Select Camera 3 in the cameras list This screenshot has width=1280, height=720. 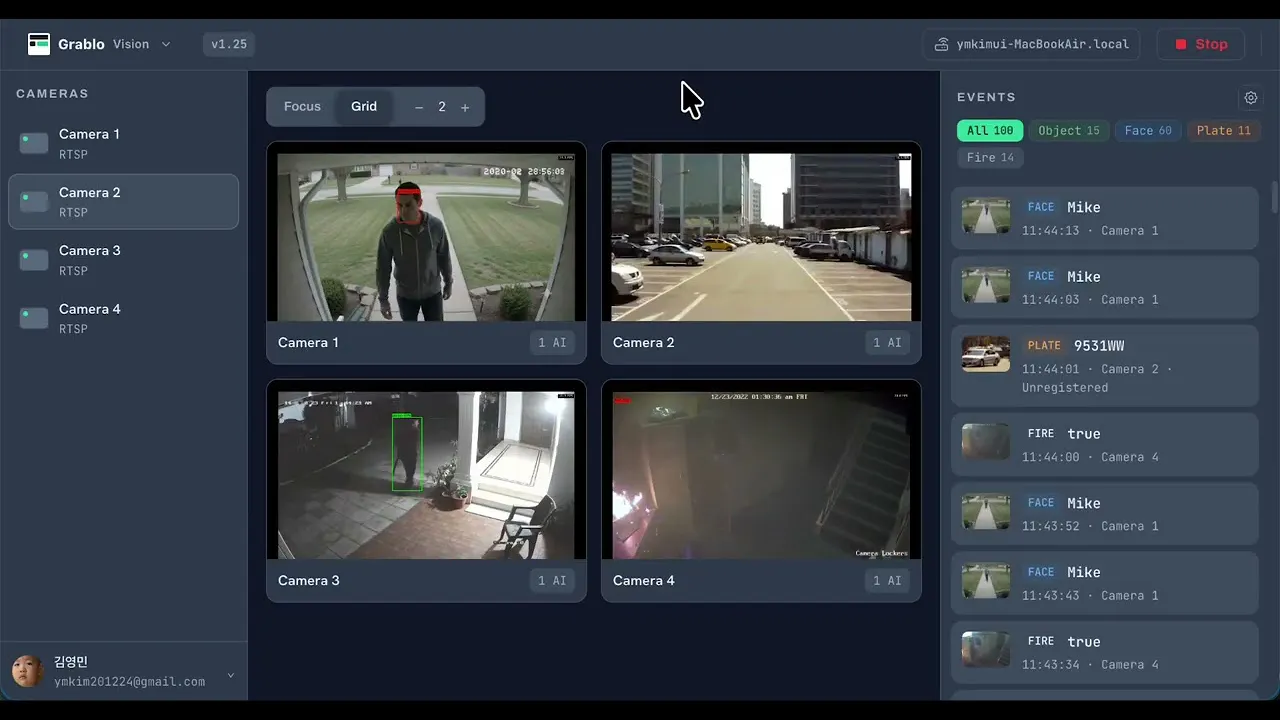(x=124, y=260)
